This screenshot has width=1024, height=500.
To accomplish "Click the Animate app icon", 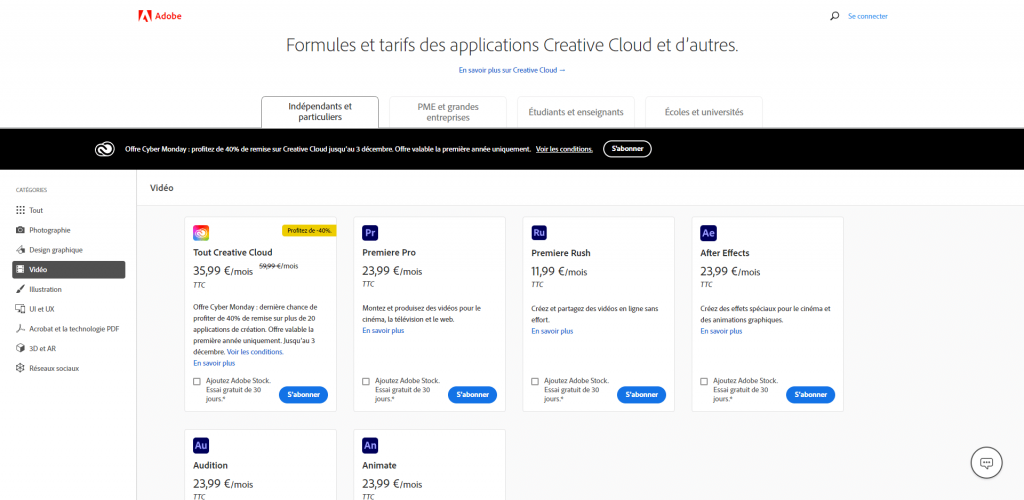I will click(x=370, y=445).
